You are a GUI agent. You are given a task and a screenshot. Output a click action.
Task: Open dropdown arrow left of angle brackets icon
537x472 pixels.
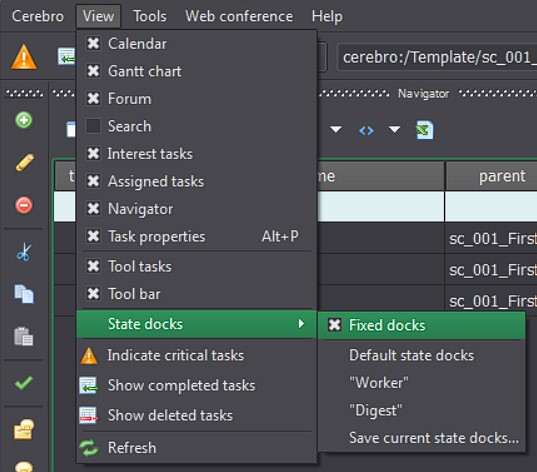point(336,130)
